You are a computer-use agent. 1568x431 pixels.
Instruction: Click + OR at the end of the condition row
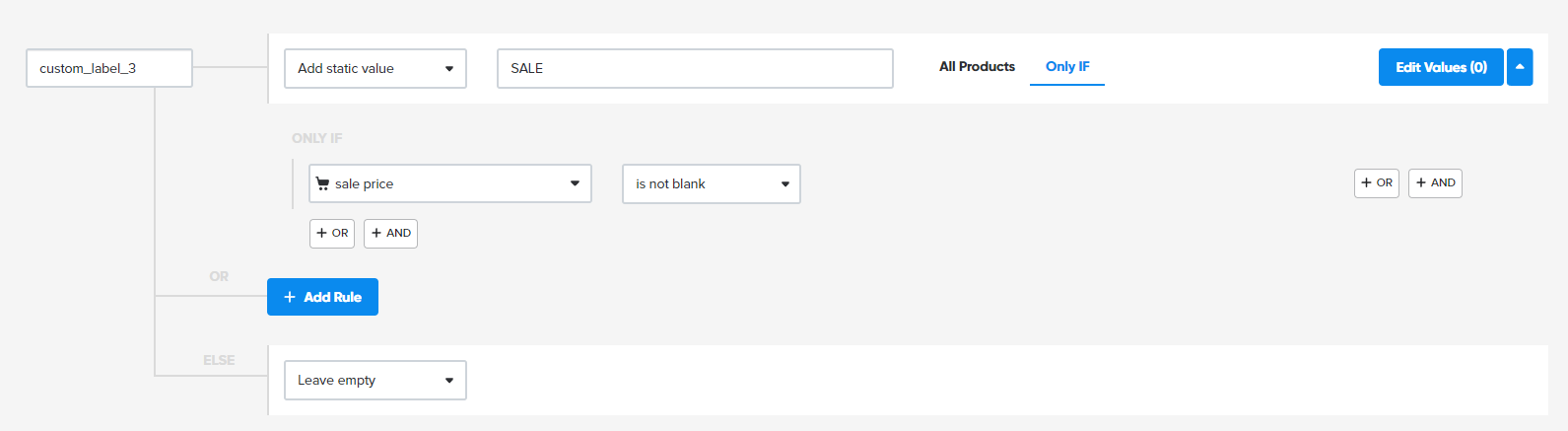tap(1377, 182)
